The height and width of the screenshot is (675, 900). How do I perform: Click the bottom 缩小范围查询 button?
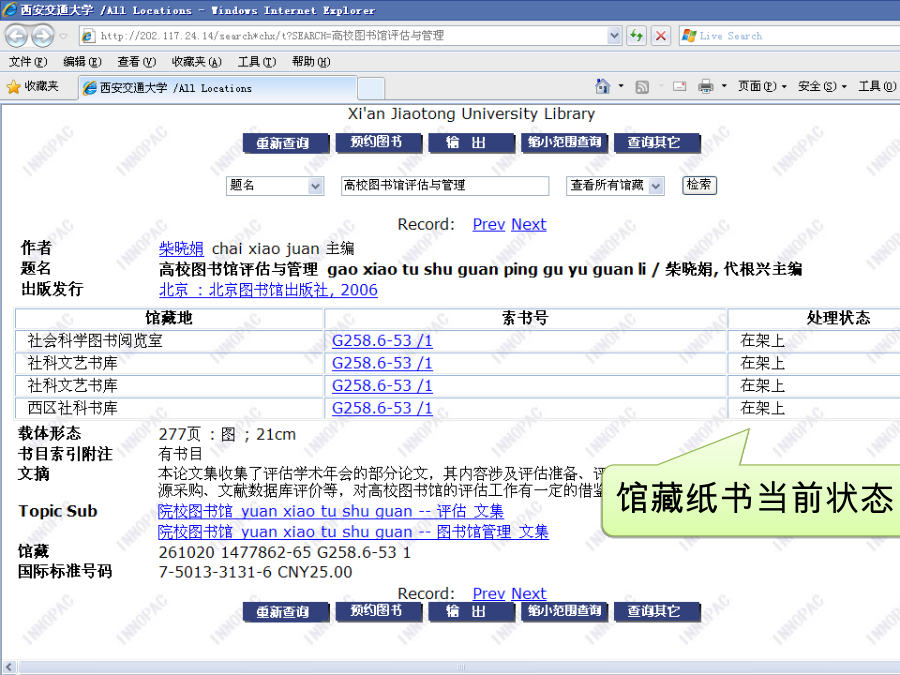click(x=564, y=612)
